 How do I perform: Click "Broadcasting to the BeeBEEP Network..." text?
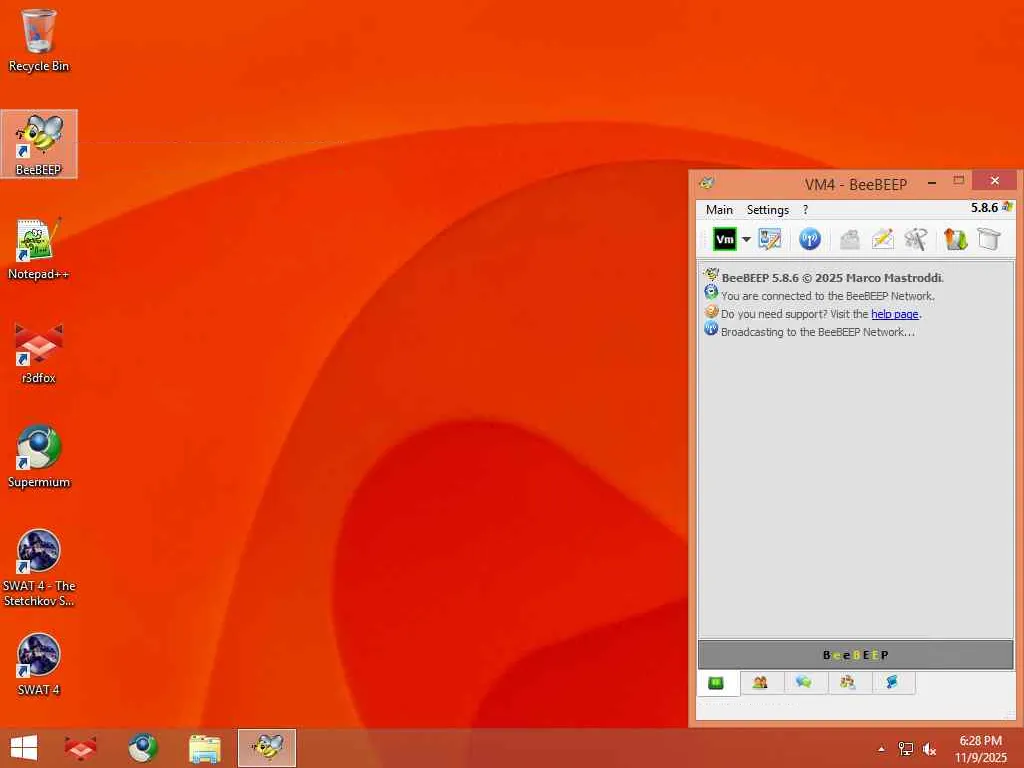[818, 332]
